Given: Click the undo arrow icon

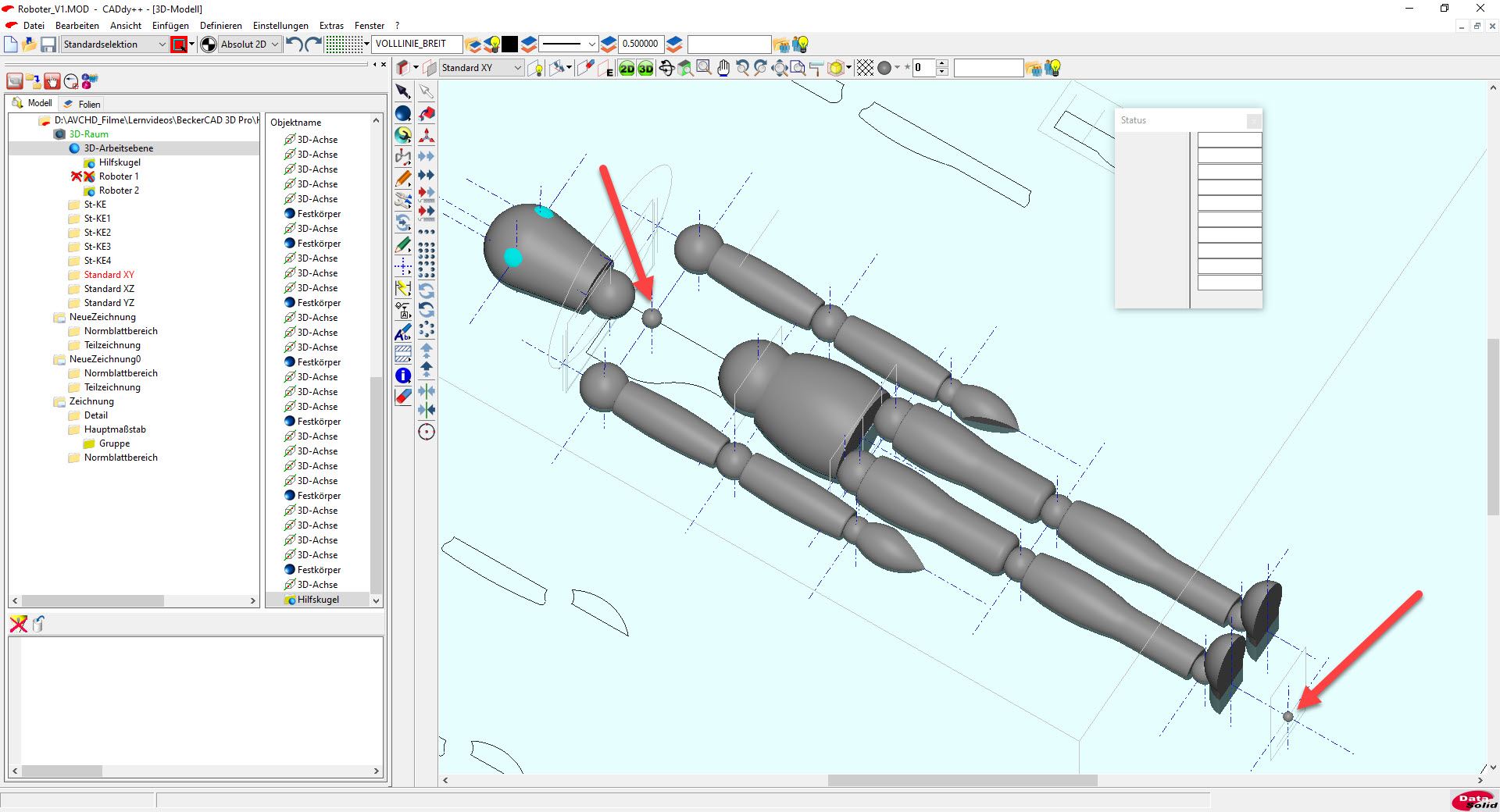Looking at the screenshot, I should coord(294,45).
